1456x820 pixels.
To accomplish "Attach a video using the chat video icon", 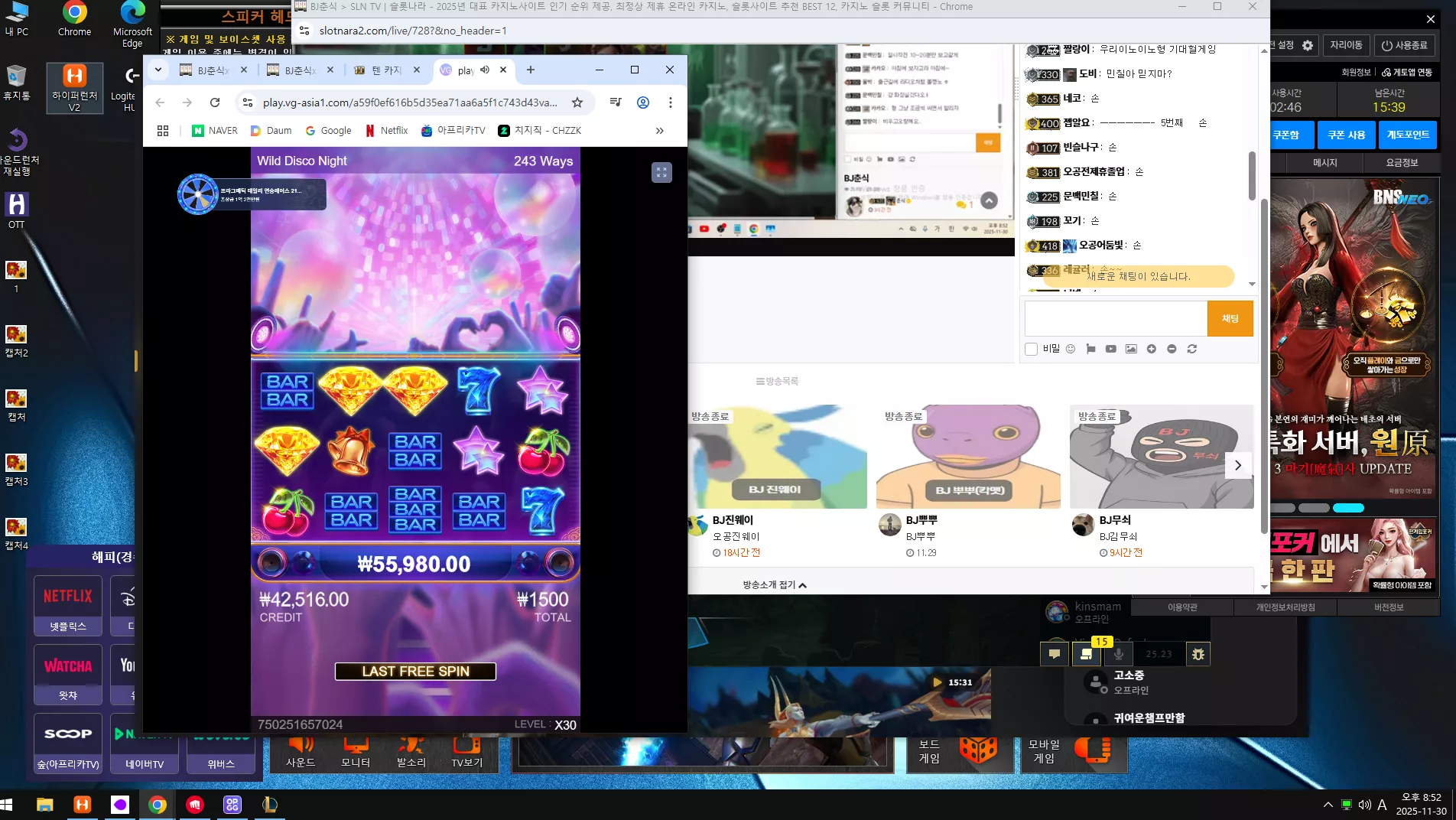I will (1110, 349).
